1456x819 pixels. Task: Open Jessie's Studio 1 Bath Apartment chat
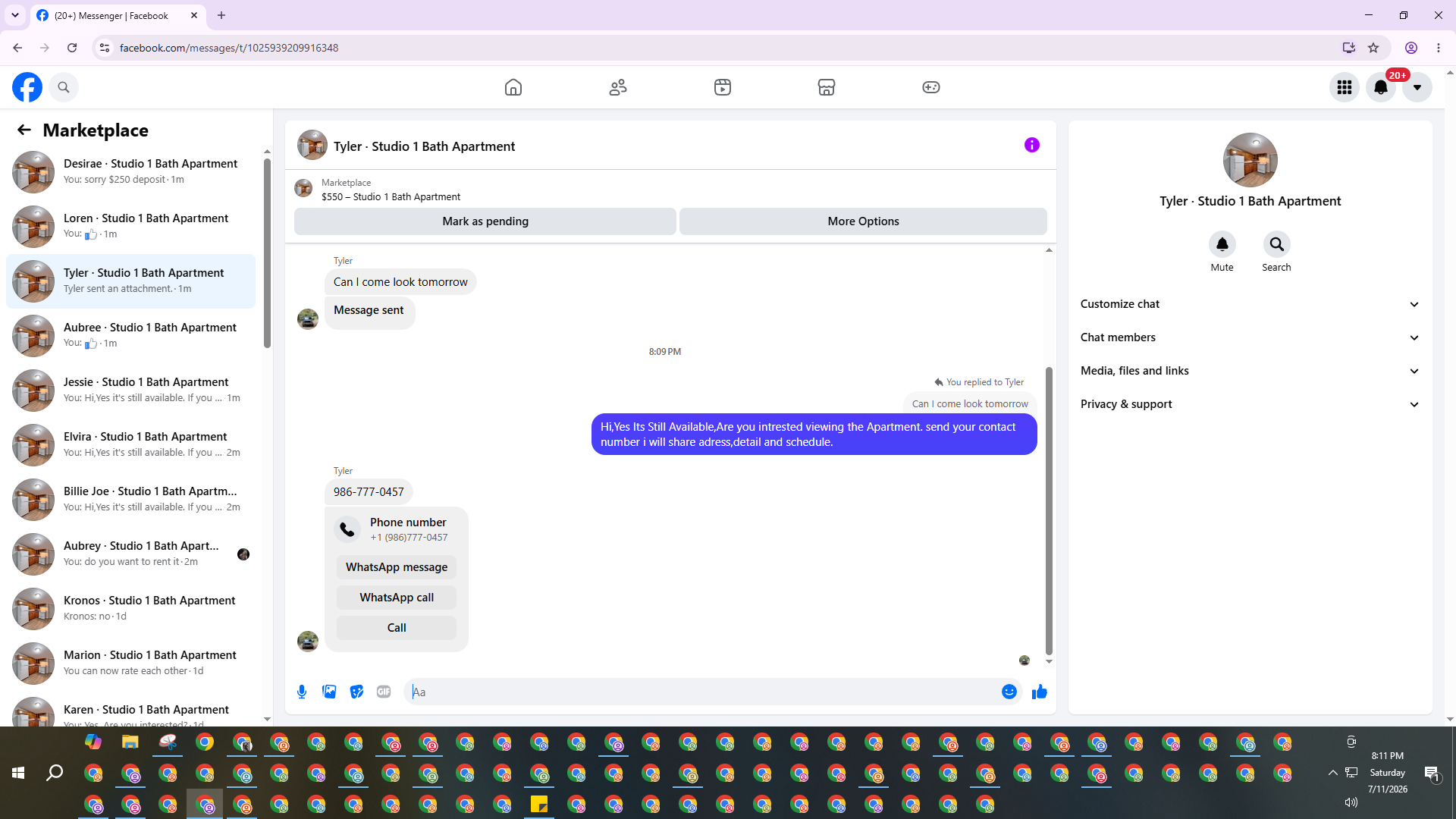130,391
